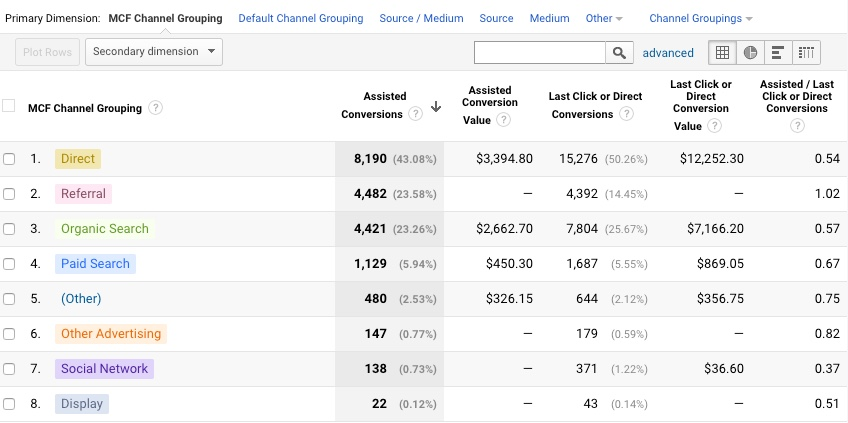Open help for MCF Channel Grouping column

click(x=156, y=108)
